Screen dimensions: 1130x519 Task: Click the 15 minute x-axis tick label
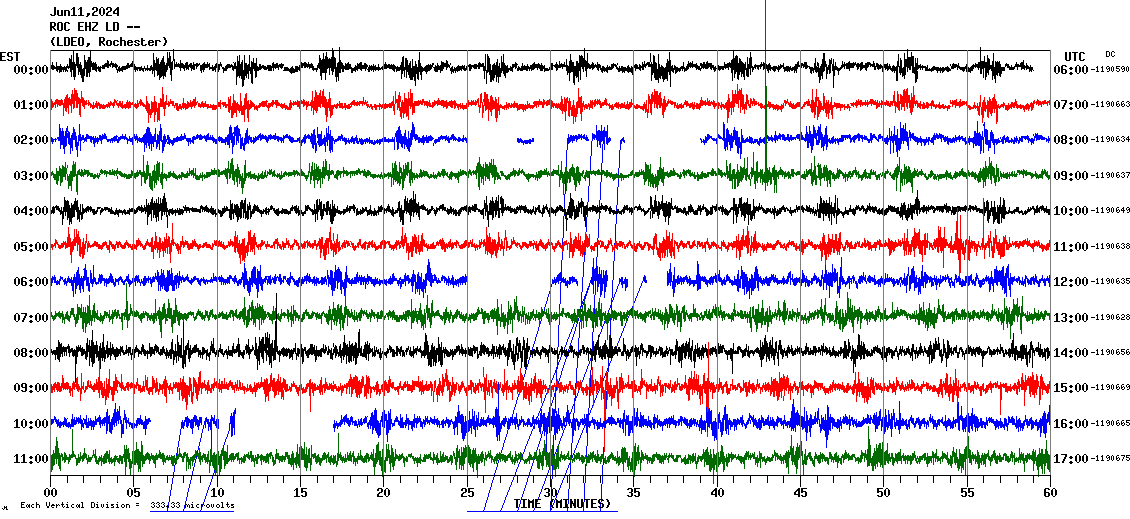[x=300, y=492]
